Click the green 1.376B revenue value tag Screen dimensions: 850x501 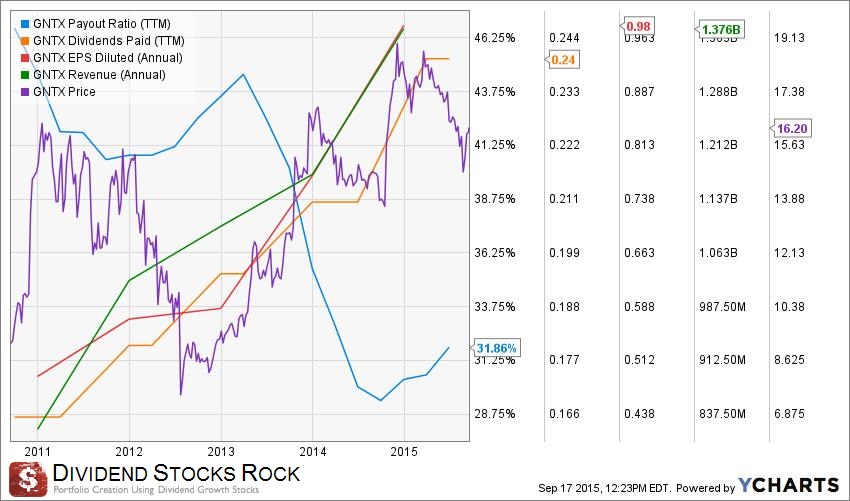tap(719, 29)
